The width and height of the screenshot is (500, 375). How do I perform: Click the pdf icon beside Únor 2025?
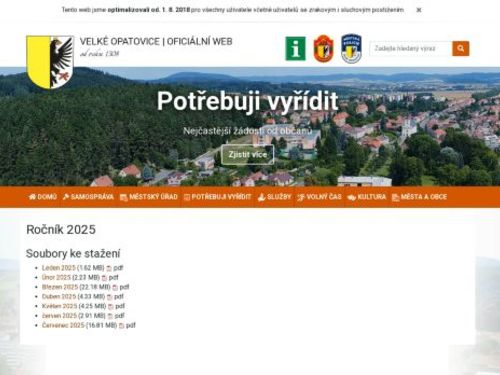click(104, 278)
